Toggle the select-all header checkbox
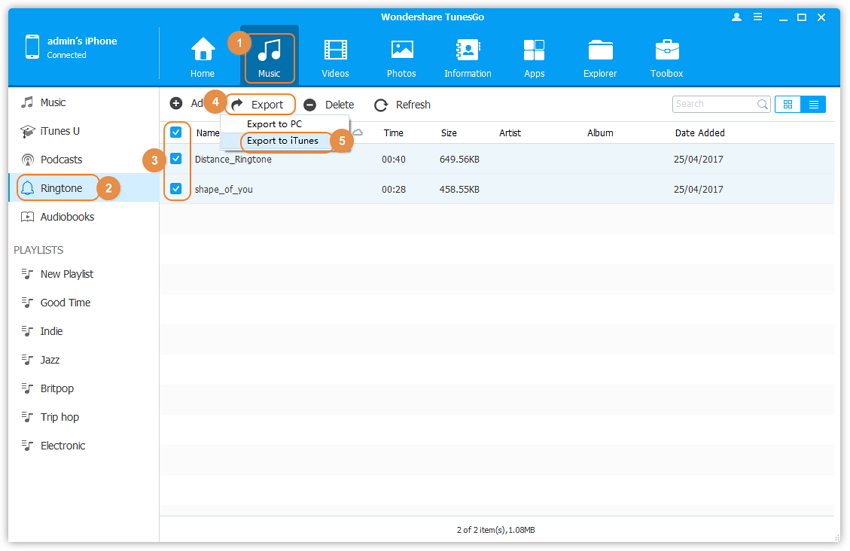The height and width of the screenshot is (551, 850). (176, 132)
